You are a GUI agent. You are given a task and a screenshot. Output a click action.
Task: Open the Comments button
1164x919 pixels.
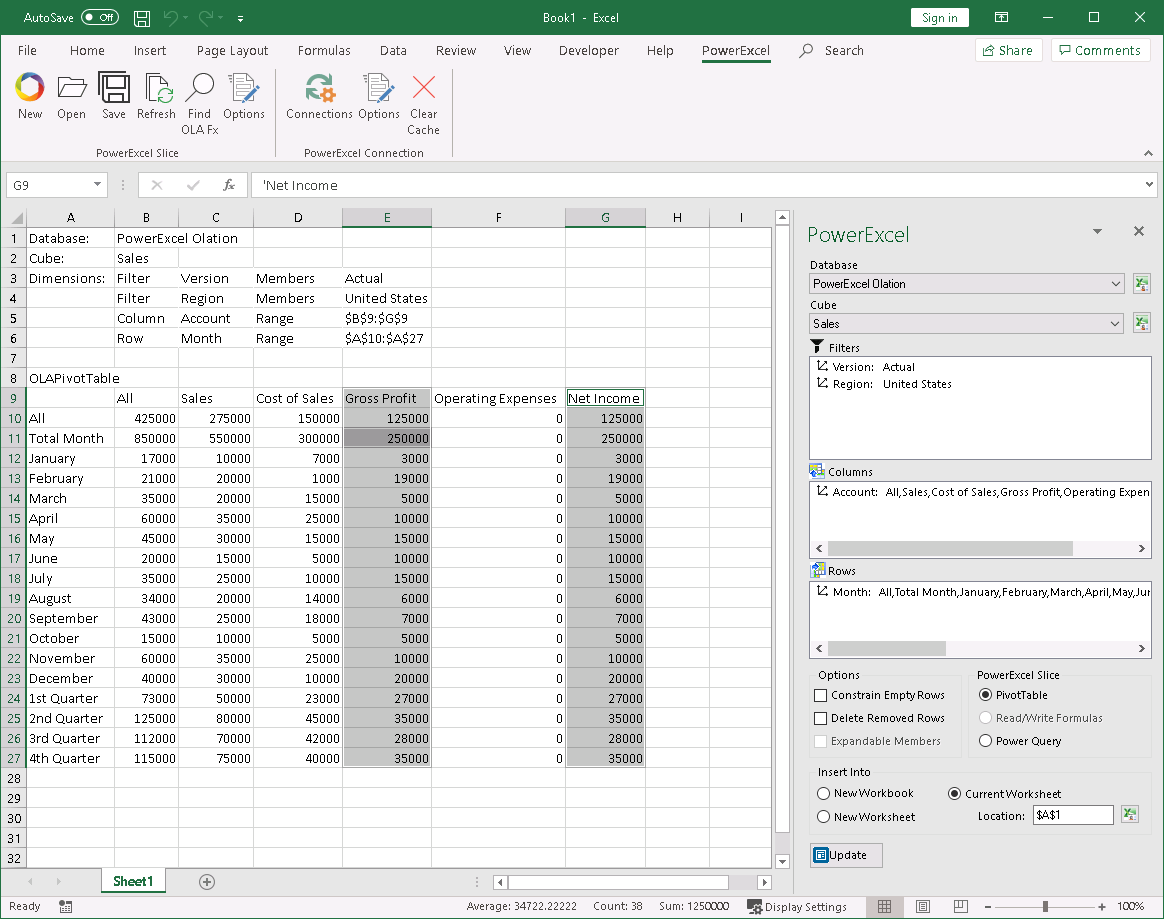coord(1100,50)
